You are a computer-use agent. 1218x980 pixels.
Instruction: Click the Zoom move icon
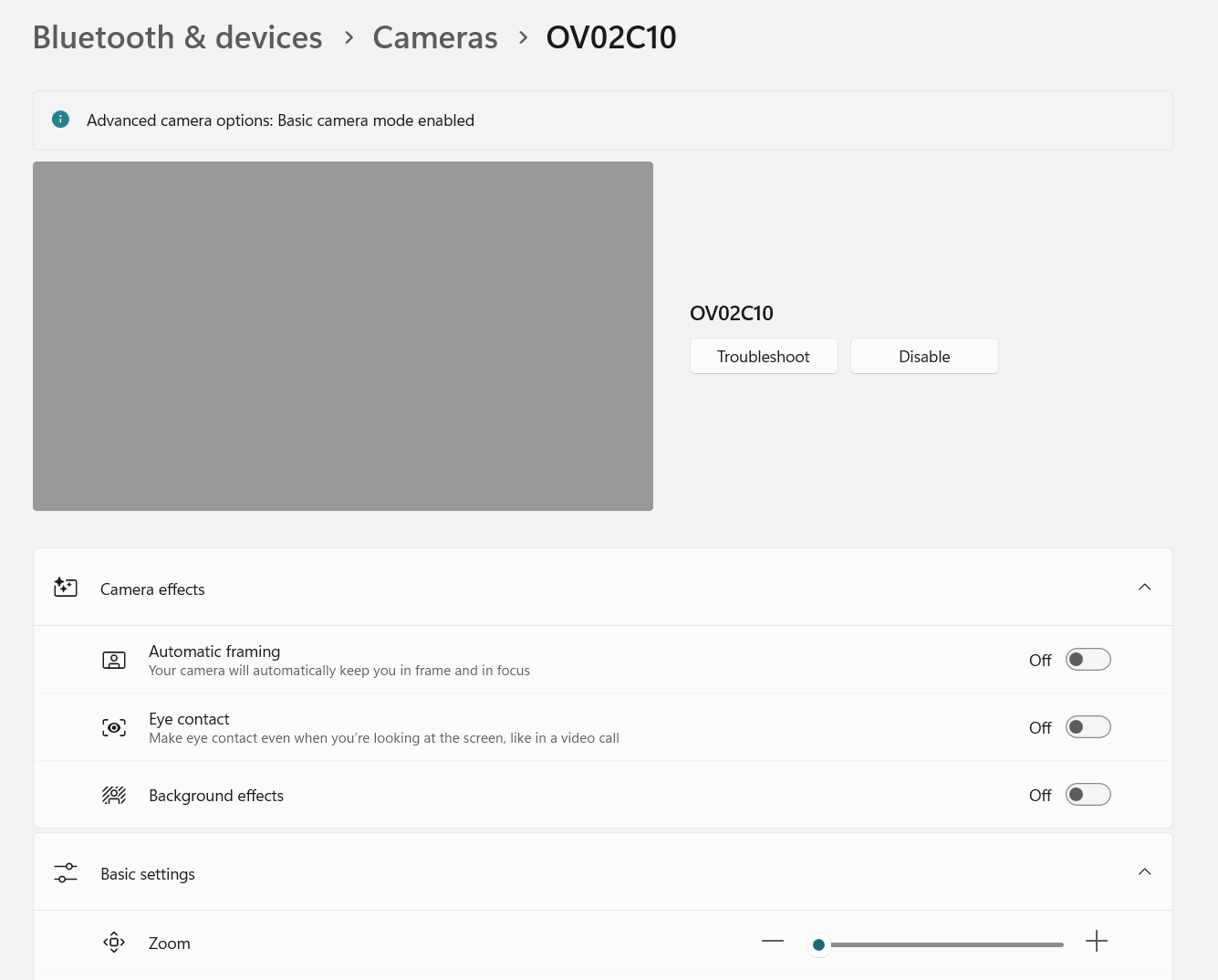114,943
